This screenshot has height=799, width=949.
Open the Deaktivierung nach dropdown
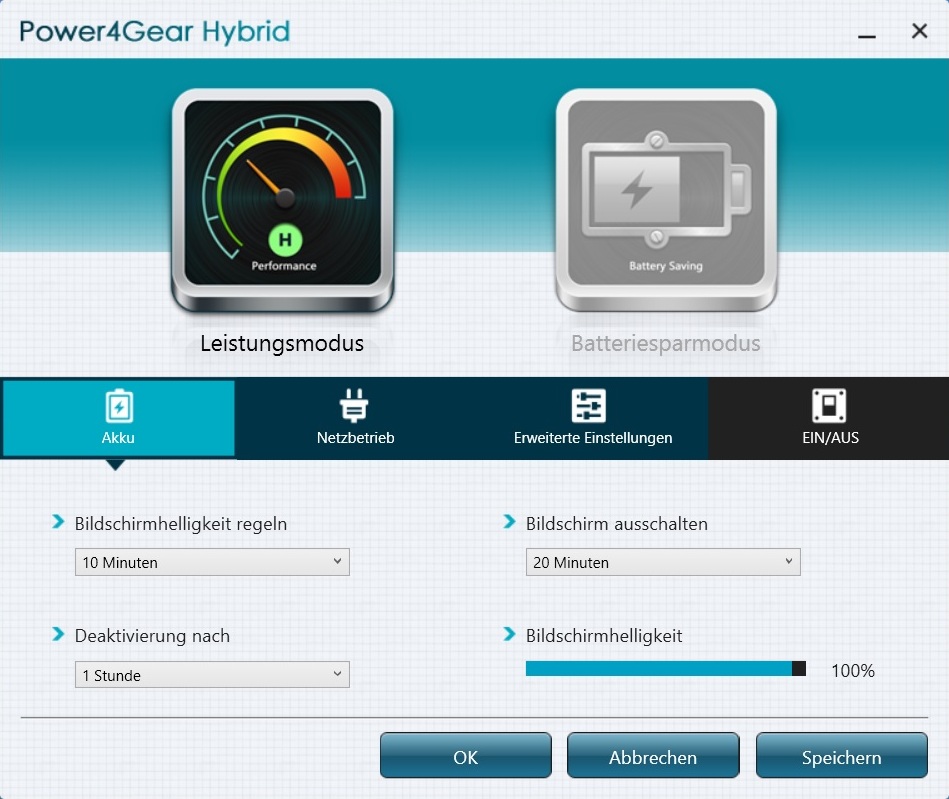tap(212, 674)
